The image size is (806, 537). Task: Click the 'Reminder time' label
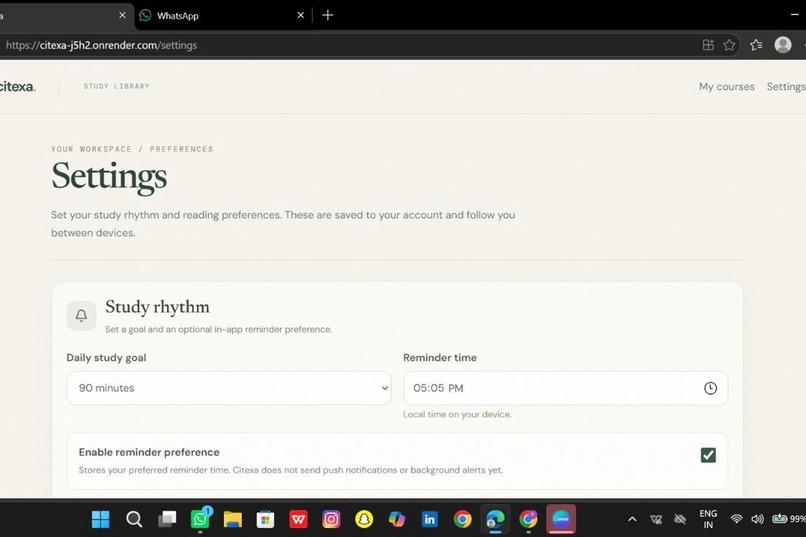pyautogui.click(x=439, y=358)
